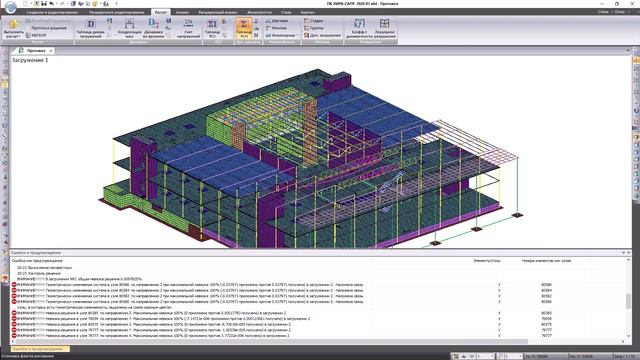This screenshot has width=640, height=360.
Task: Select Монтаж option in ribbon
Action: 276,28
